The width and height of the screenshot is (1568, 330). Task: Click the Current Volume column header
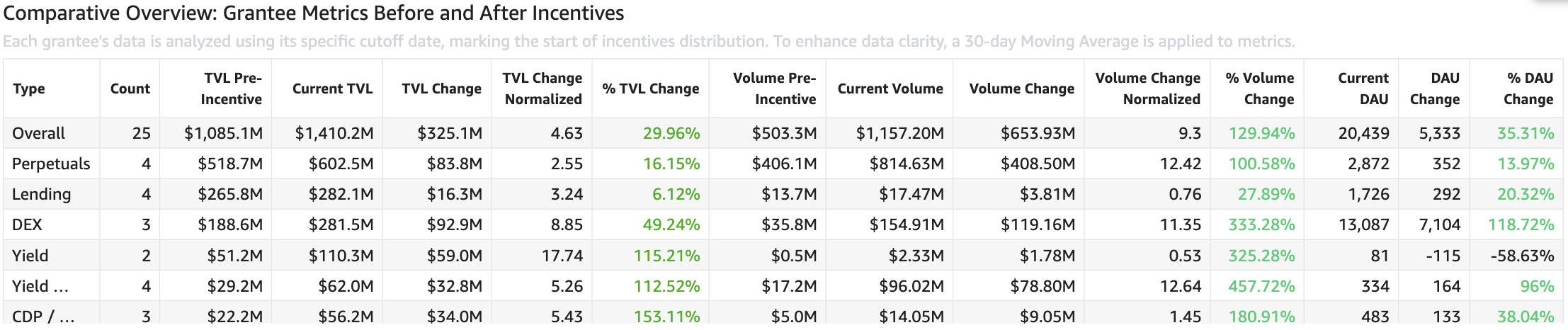pos(890,89)
